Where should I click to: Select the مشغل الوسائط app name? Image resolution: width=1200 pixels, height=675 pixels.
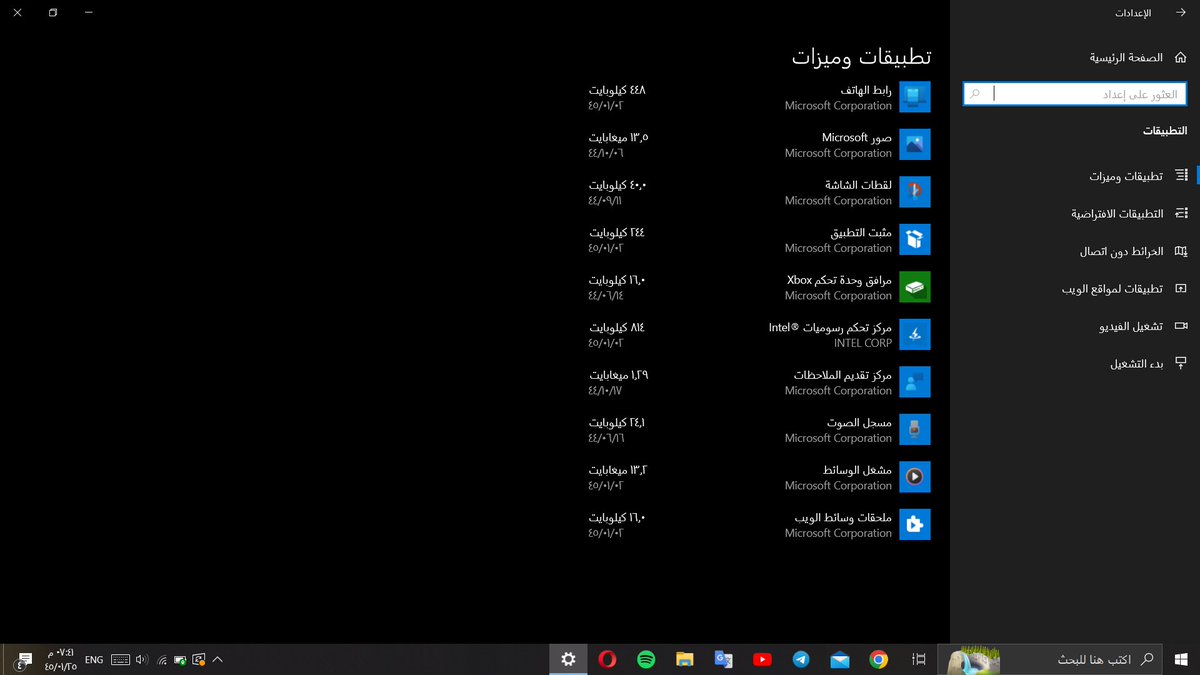[x=858, y=470]
